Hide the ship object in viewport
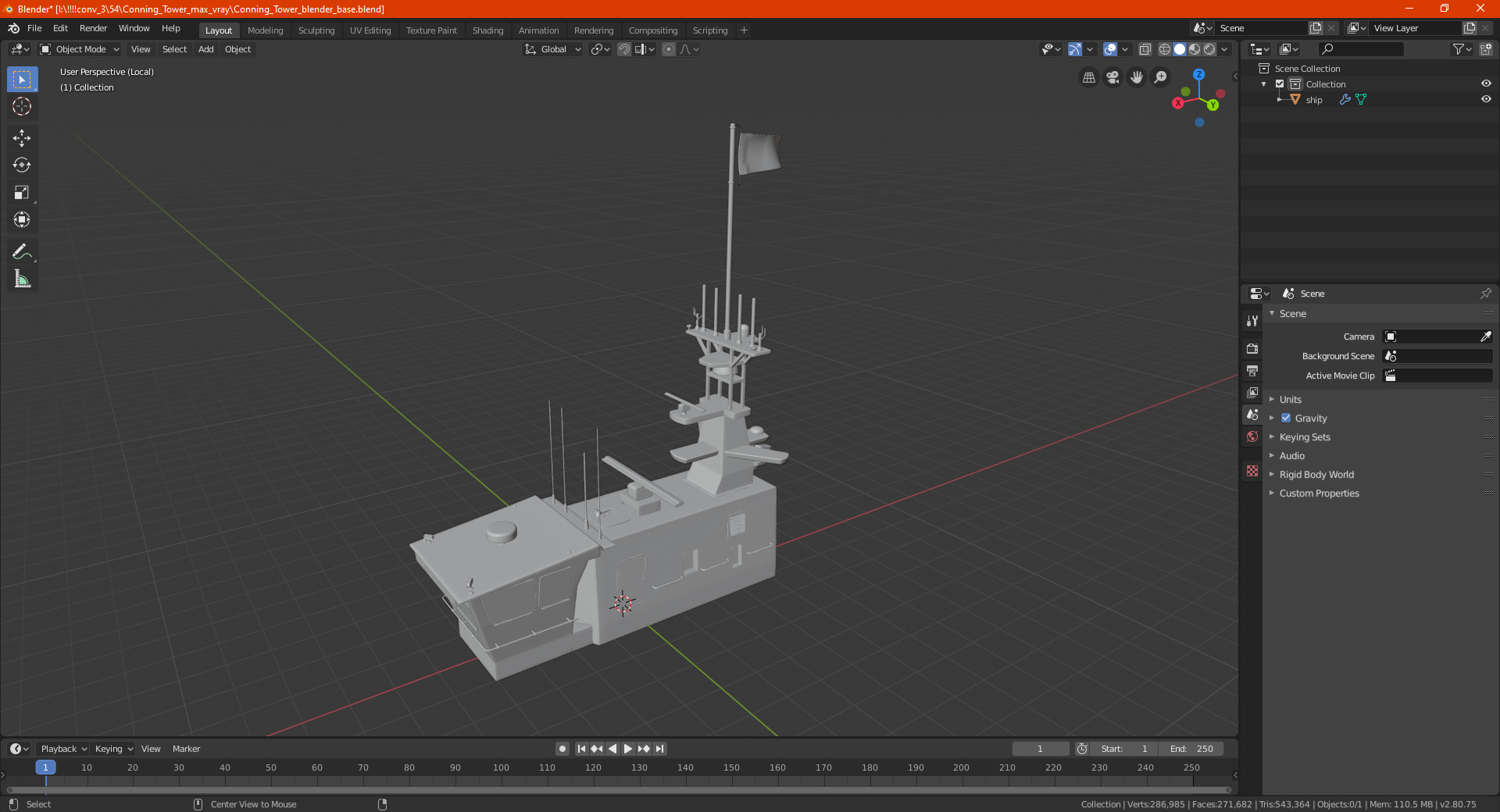 (1486, 99)
